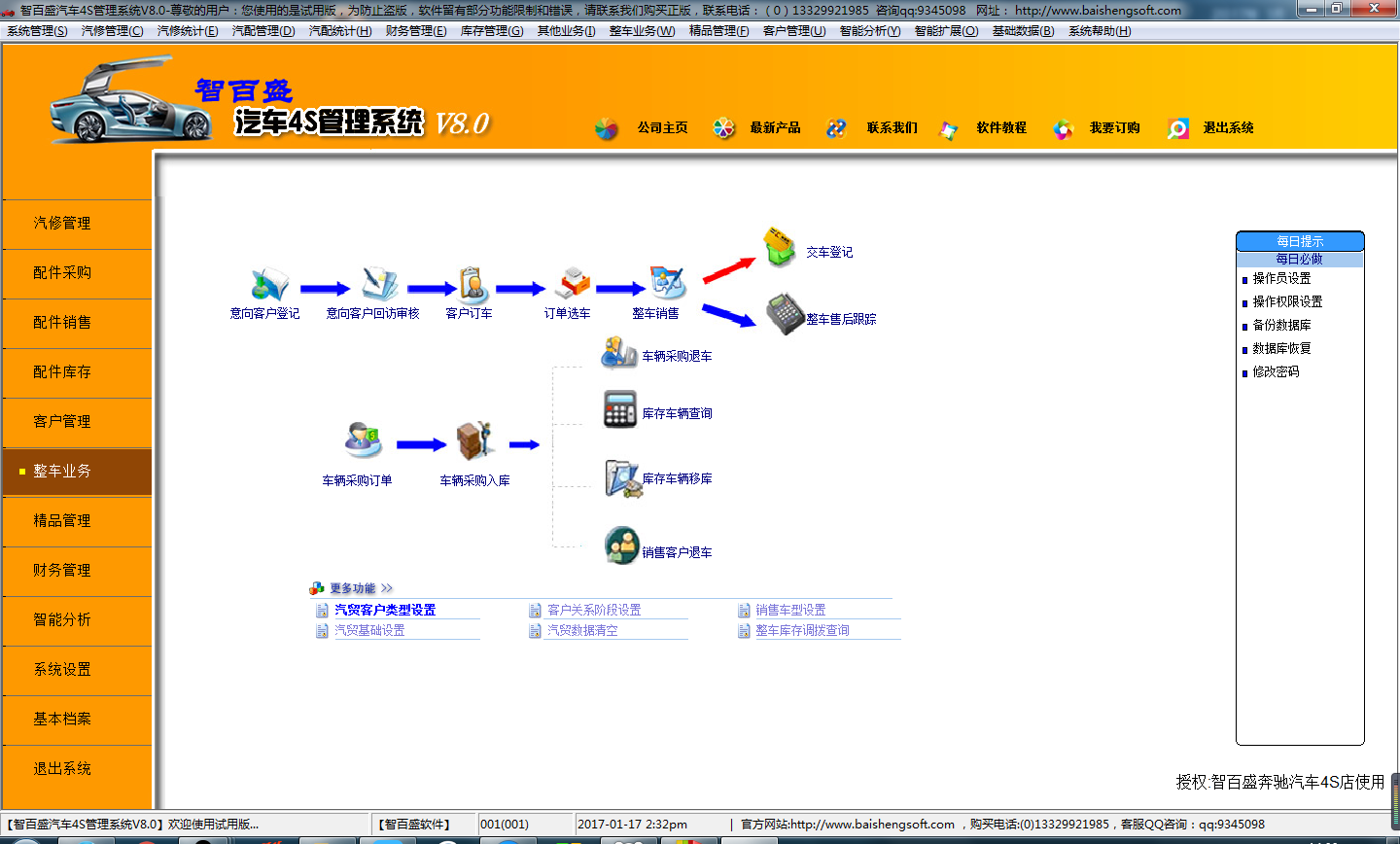Click the 软件教程 text link
1400x844 pixels.
click(1001, 127)
